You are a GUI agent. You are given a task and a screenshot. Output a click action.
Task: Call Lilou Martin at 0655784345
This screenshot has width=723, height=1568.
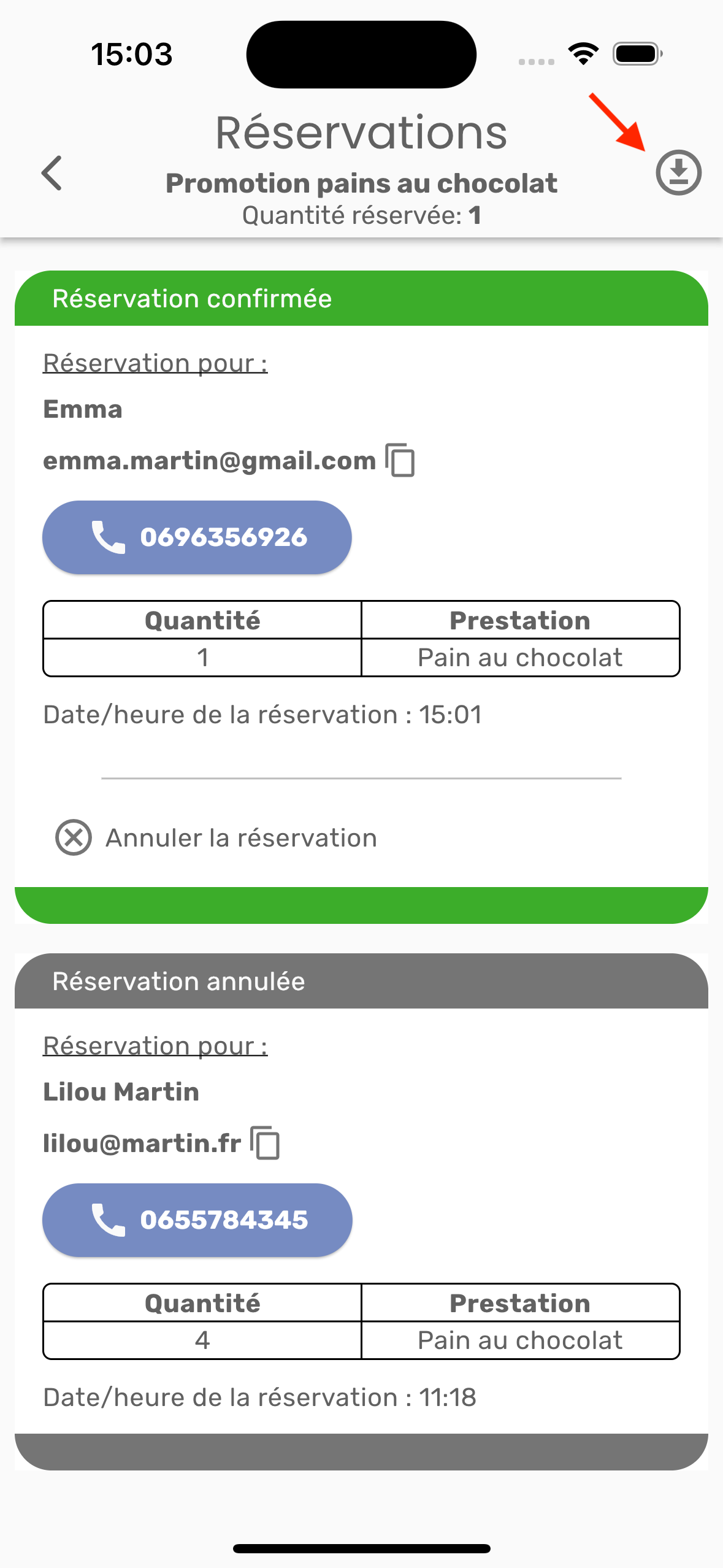(224, 1220)
